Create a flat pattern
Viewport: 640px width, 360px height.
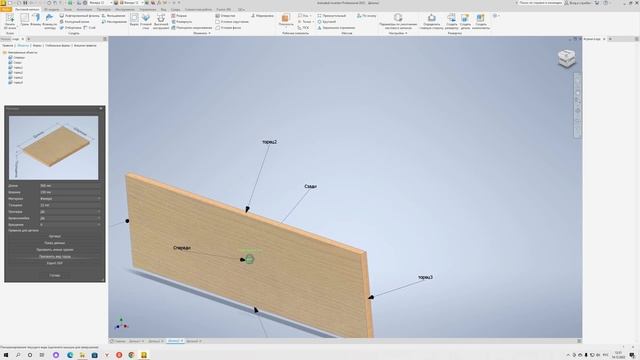point(451,21)
